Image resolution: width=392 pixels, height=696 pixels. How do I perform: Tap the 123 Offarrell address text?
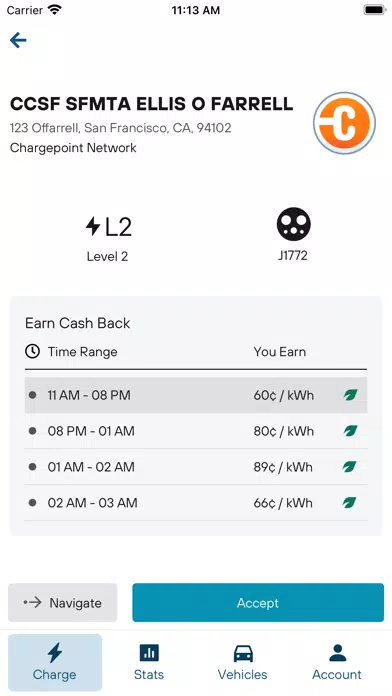pyautogui.click(x=120, y=128)
